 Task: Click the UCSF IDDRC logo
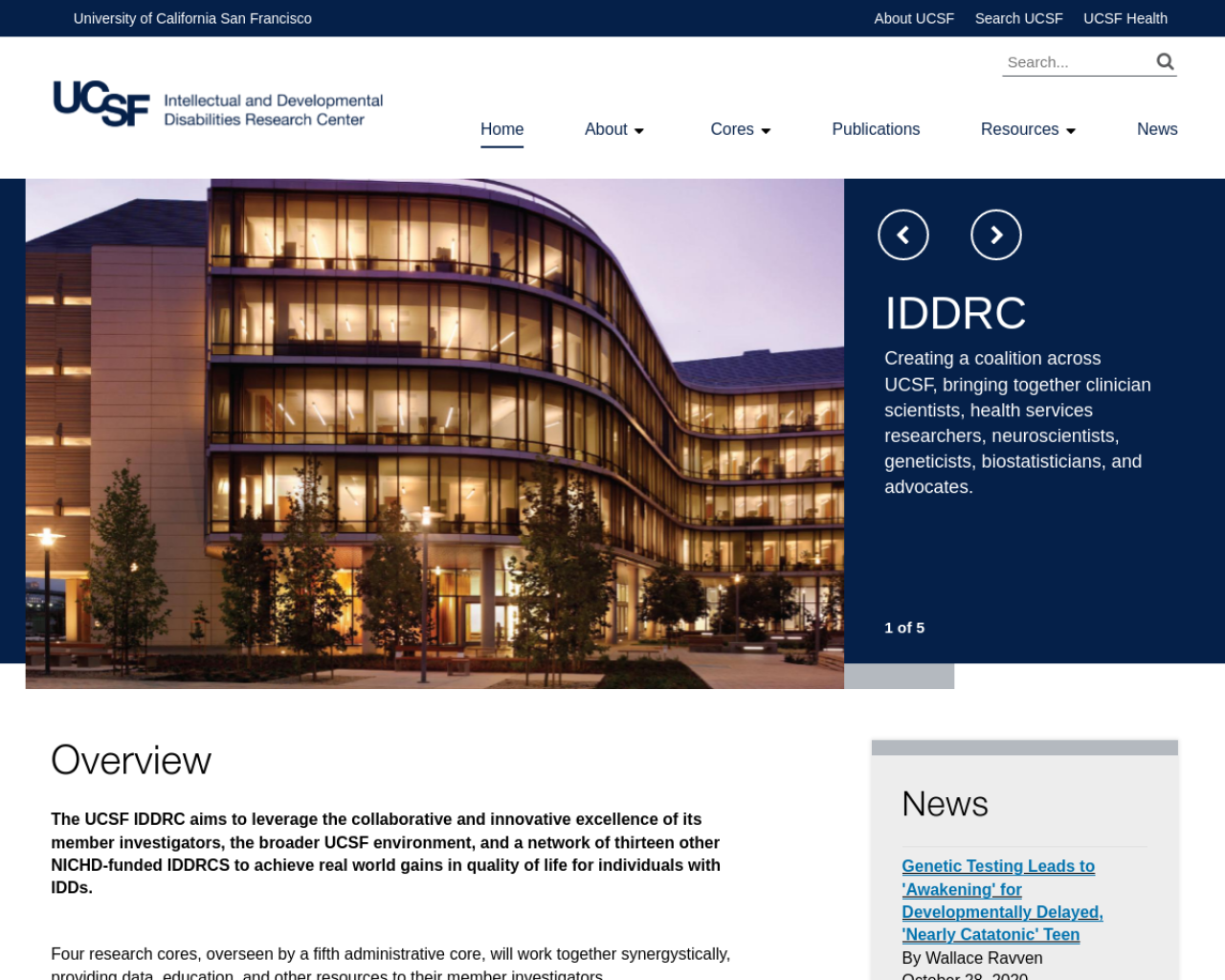(218, 103)
